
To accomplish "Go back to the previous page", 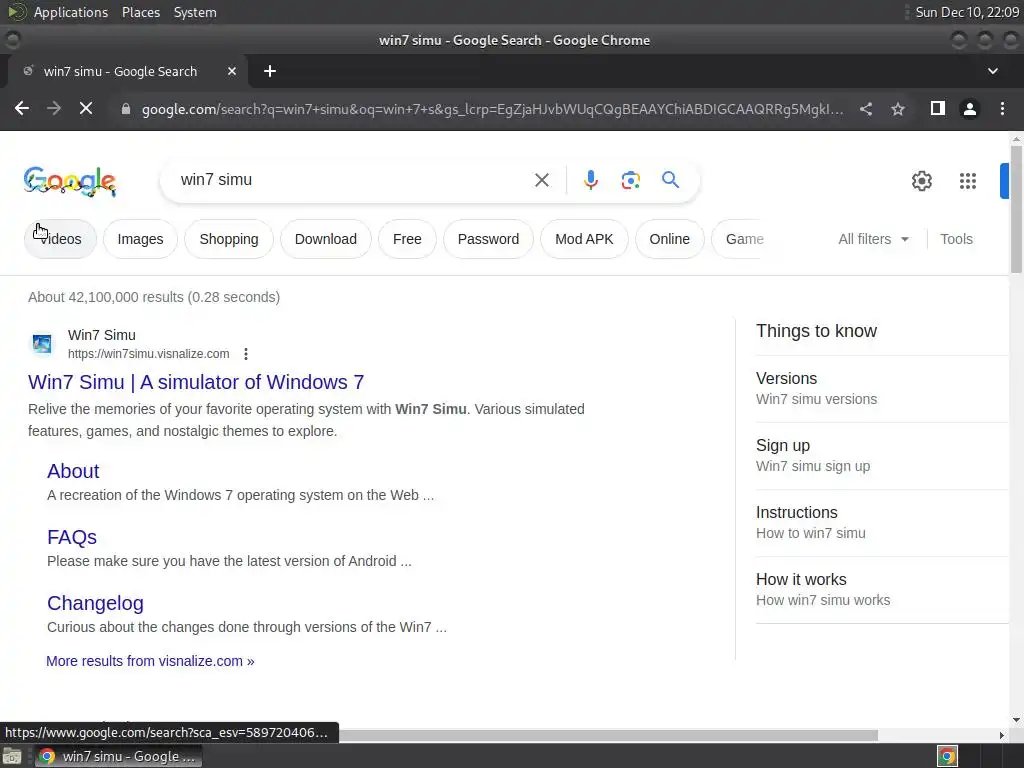I will (x=22, y=108).
